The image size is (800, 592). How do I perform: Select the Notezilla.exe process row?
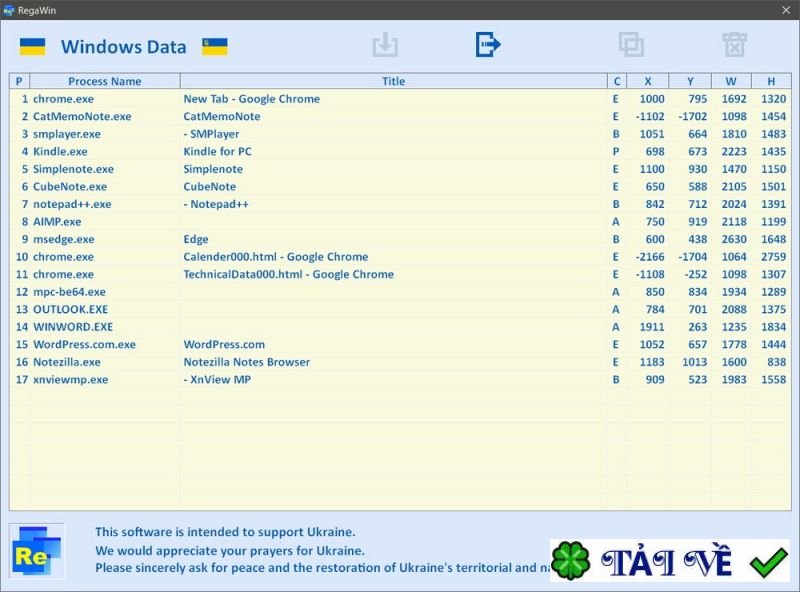point(401,362)
